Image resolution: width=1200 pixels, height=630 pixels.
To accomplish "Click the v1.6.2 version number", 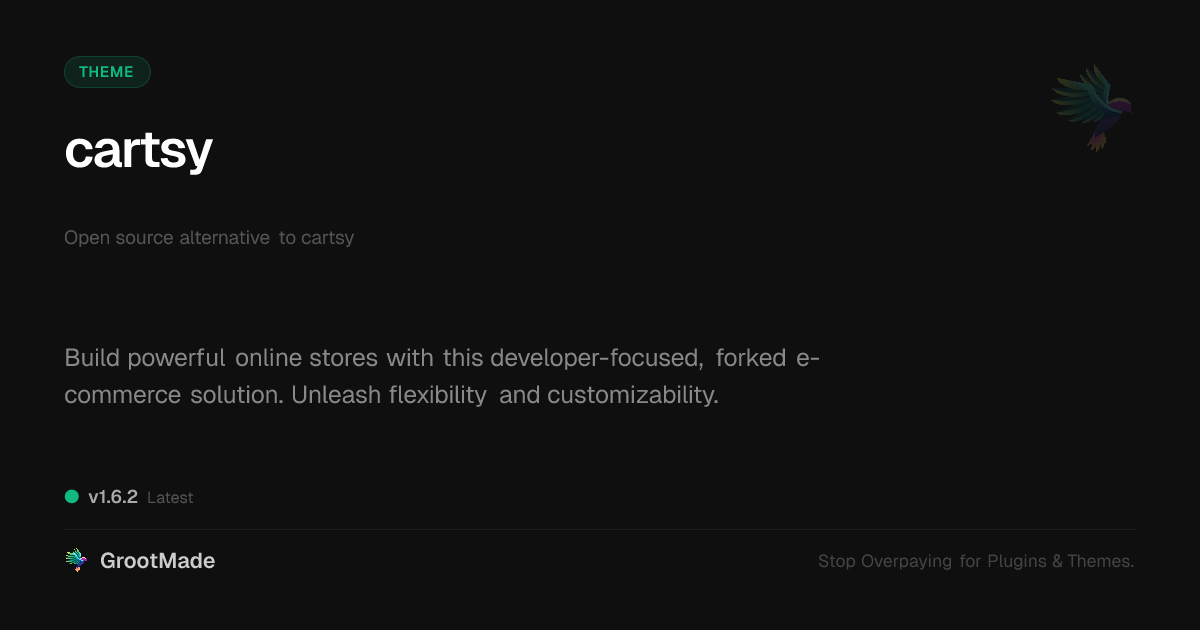I will (113, 497).
